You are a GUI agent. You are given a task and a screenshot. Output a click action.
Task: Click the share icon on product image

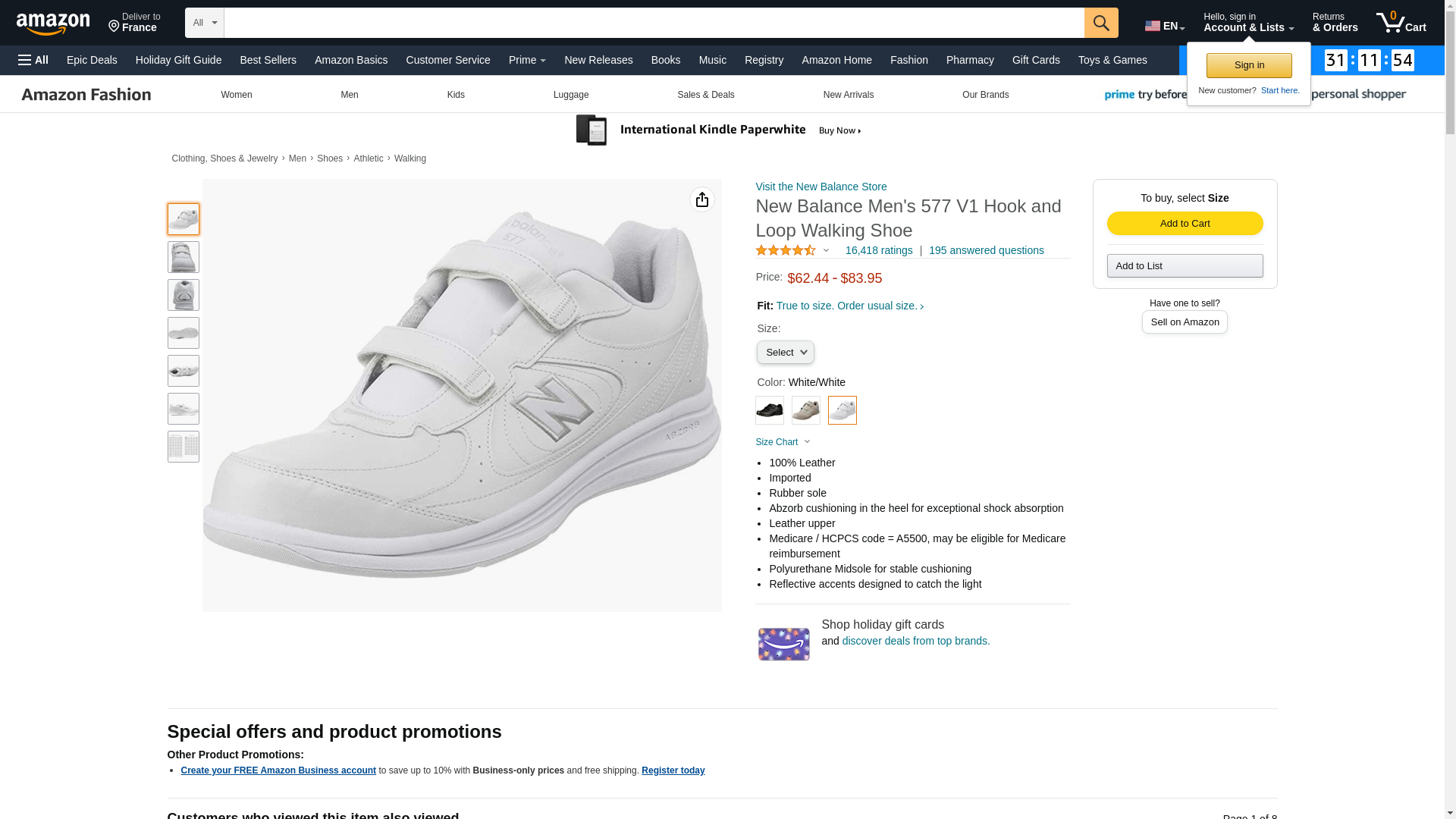click(701, 199)
